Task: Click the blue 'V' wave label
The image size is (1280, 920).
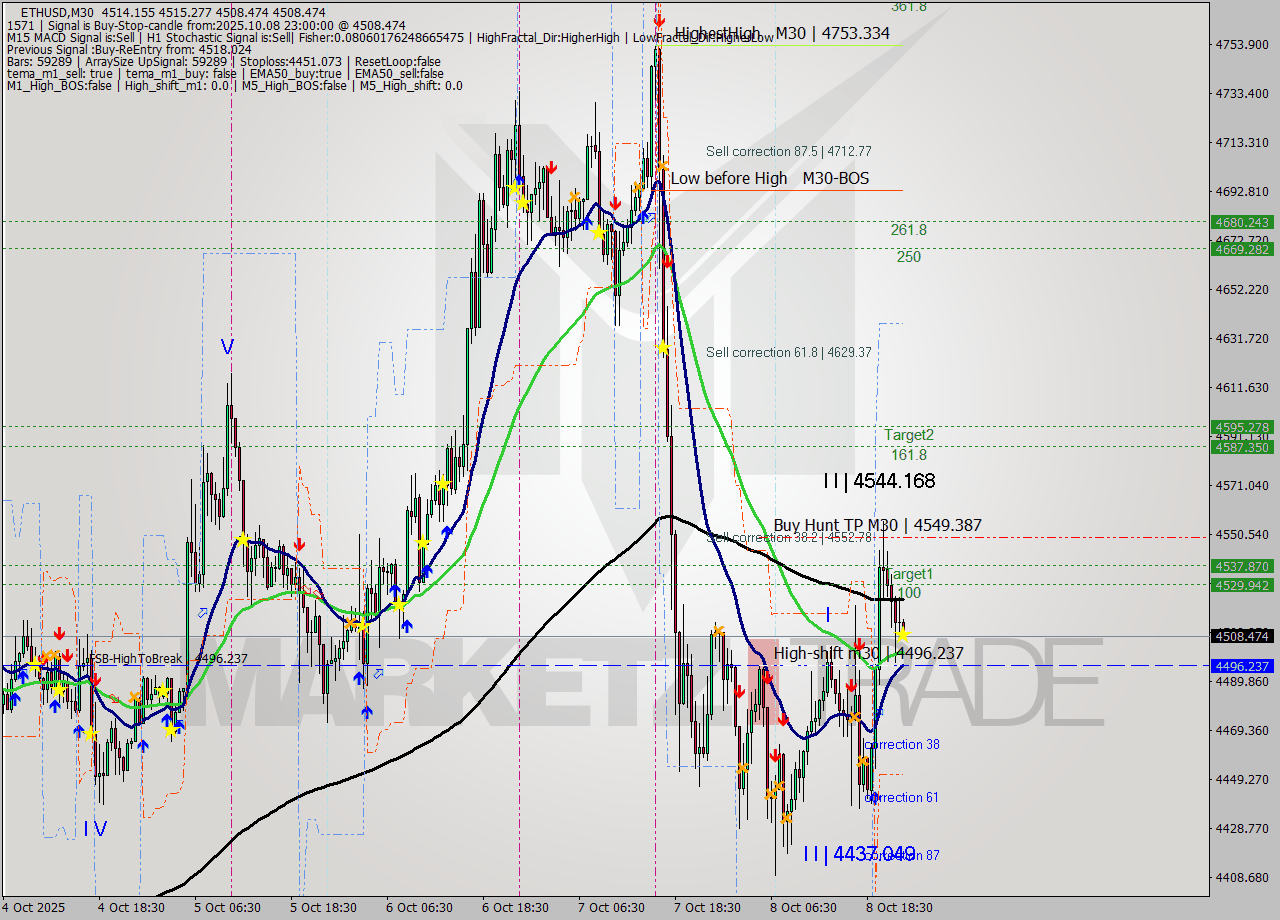Action: click(x=227, y=347)
